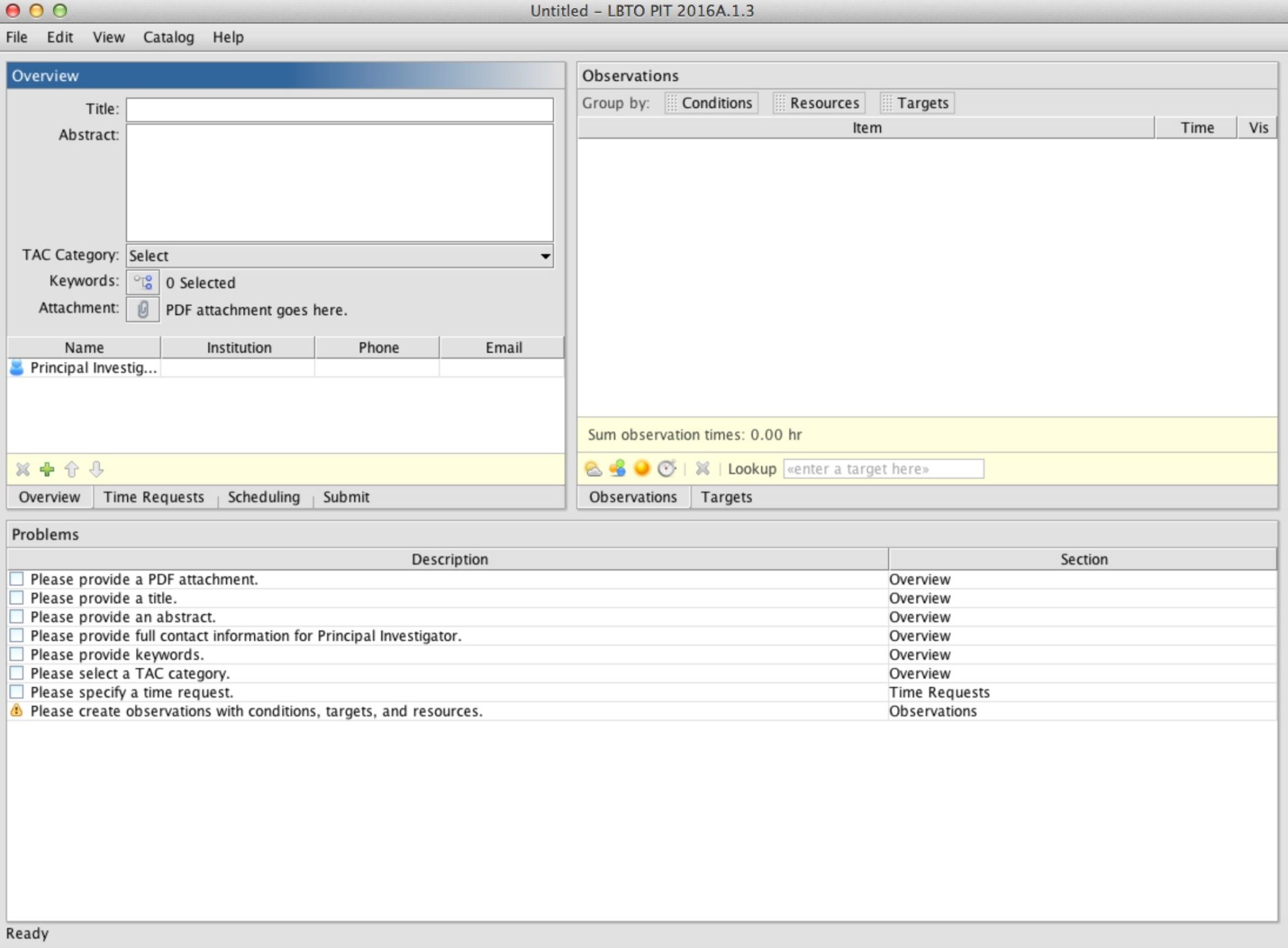Image resolution: width=1288 pixels, height=948 pixels.
Task: Set observation time with clock icon
Action: point(667,469)
